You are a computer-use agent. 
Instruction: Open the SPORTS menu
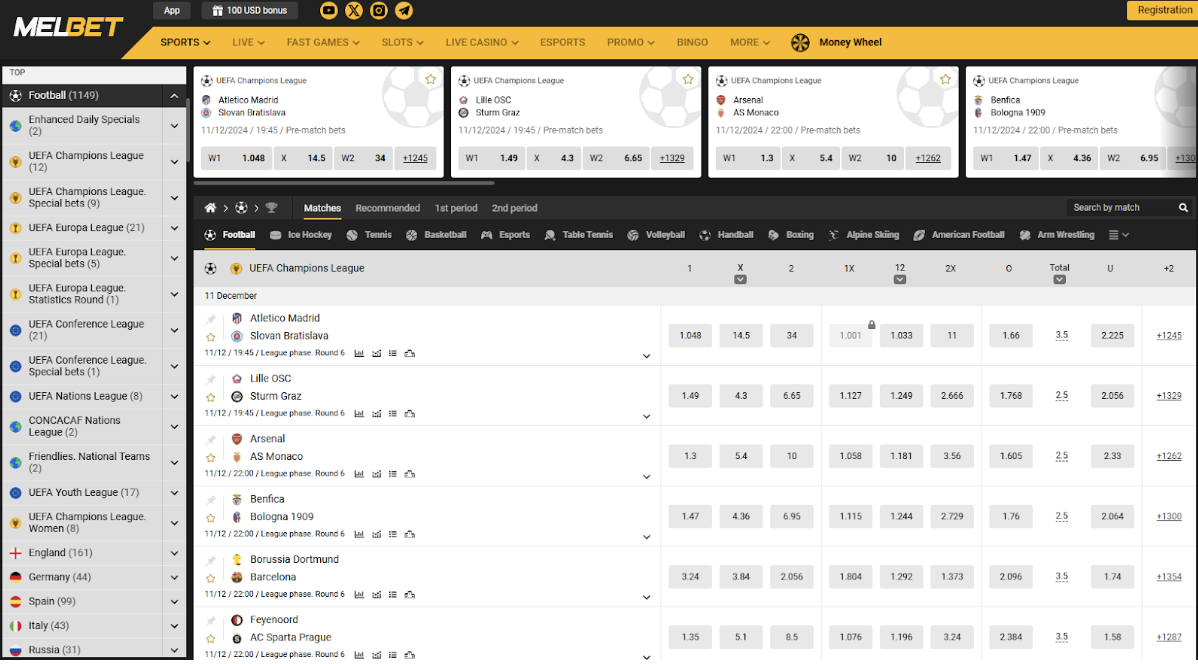185,43
